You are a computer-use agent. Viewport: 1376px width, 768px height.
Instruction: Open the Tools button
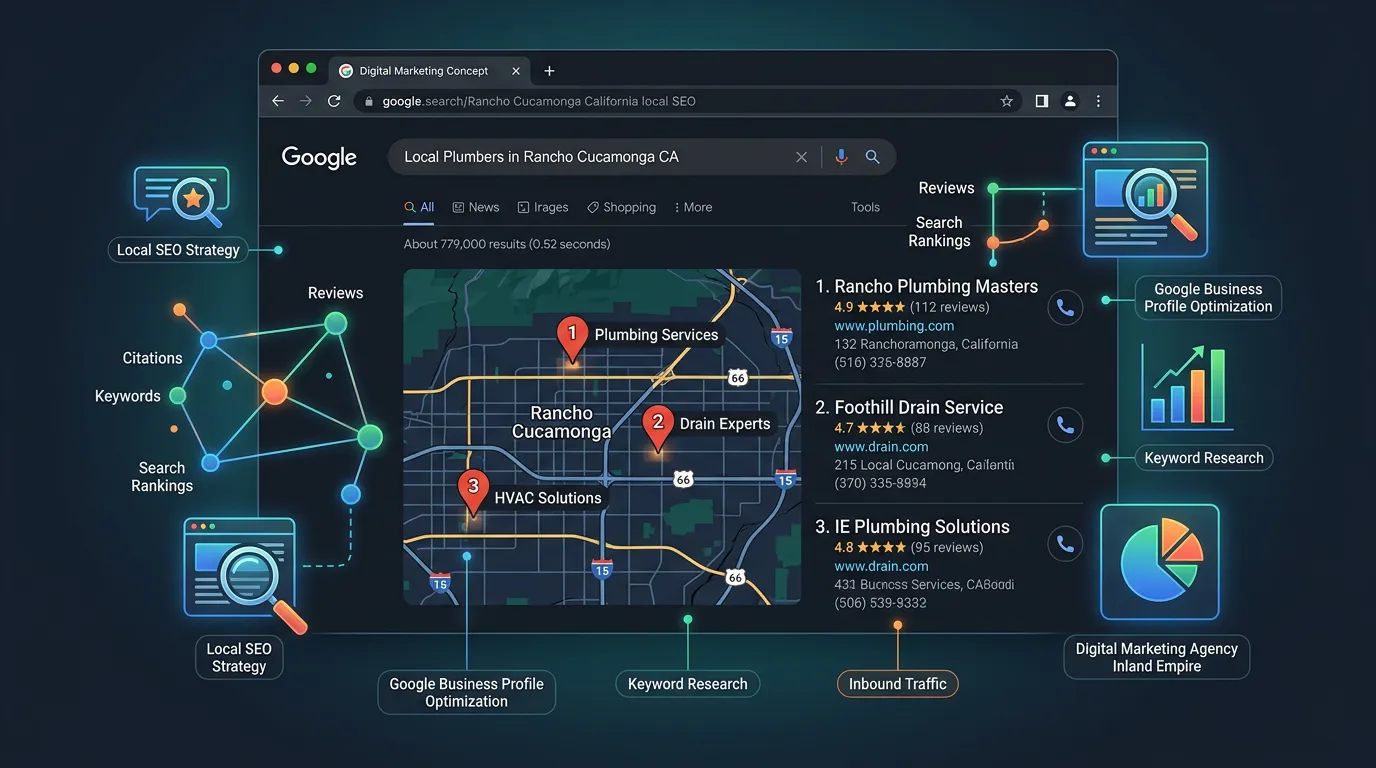(865, 207)
